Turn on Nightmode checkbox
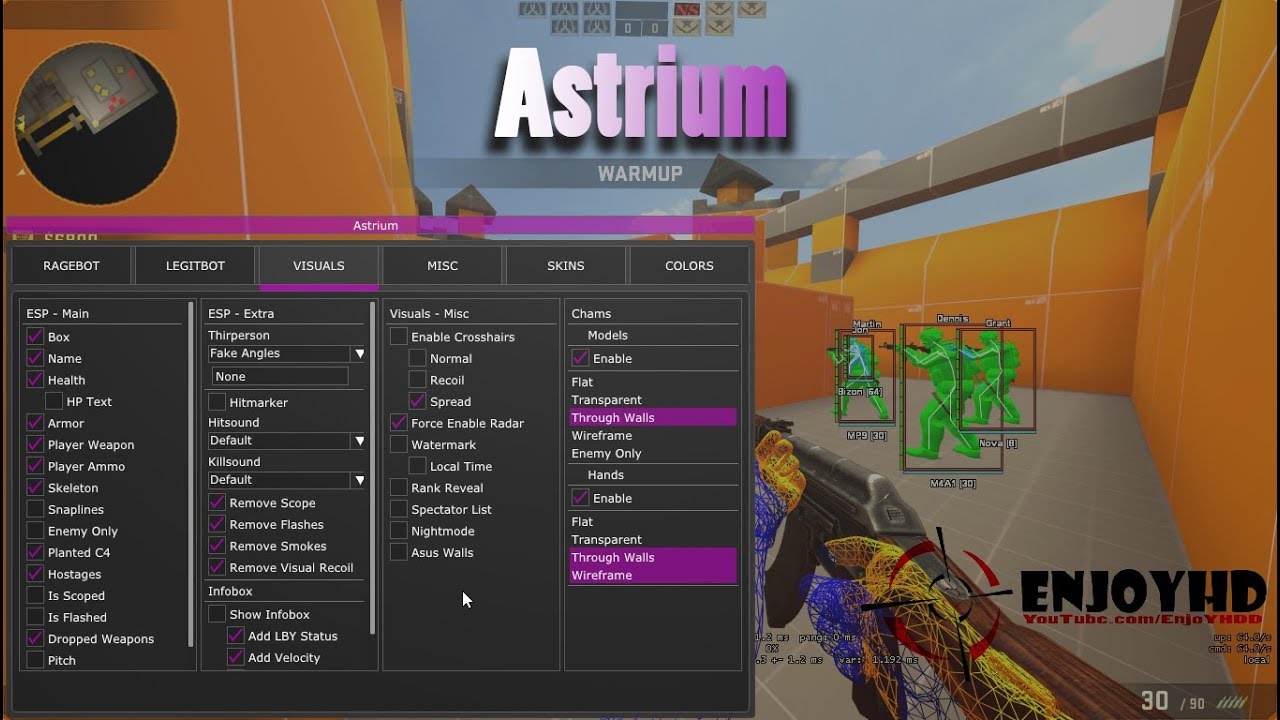 [x=399, y=531]
